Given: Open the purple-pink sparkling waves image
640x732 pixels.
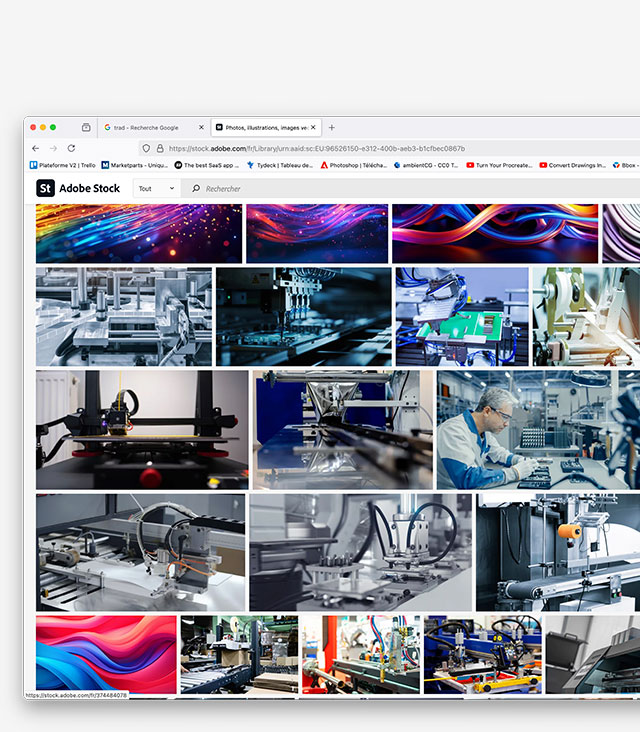Looking at the screenshot, I should (317, 233).
